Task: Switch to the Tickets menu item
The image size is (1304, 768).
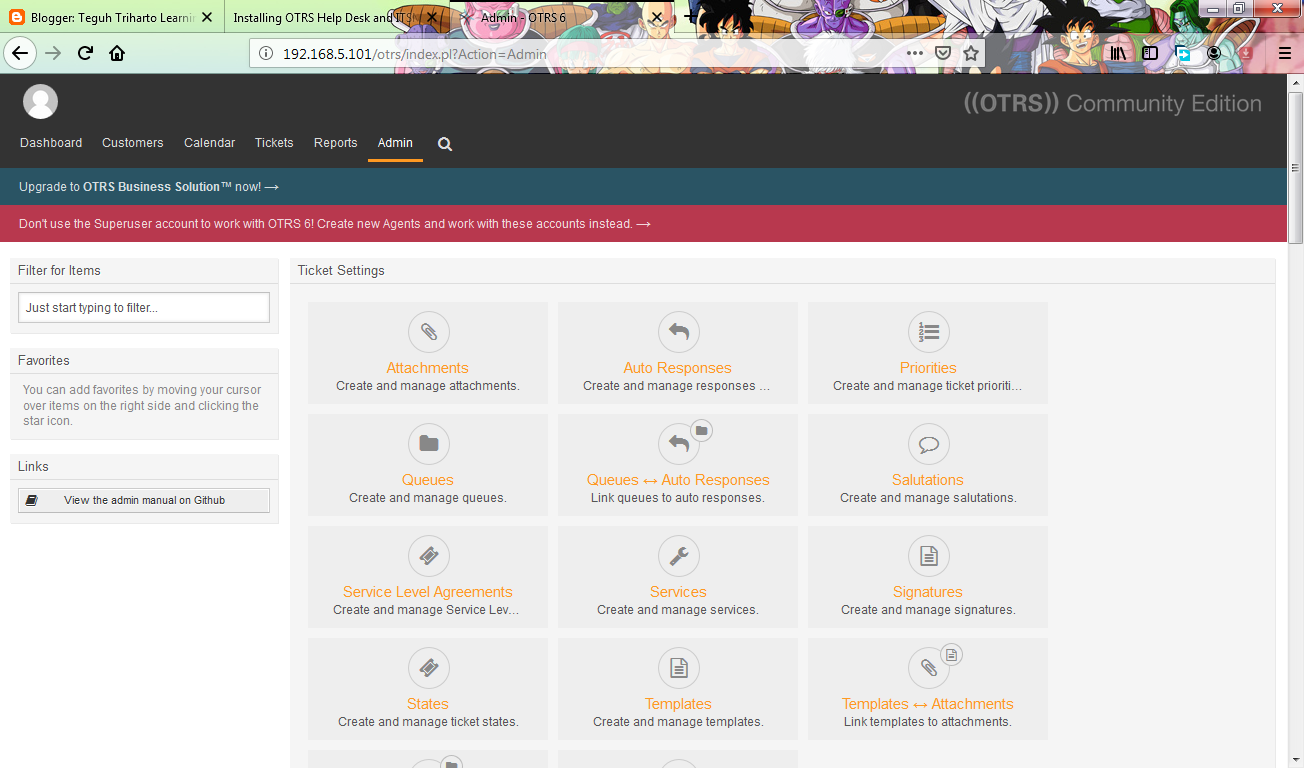Action: [273, 142]
